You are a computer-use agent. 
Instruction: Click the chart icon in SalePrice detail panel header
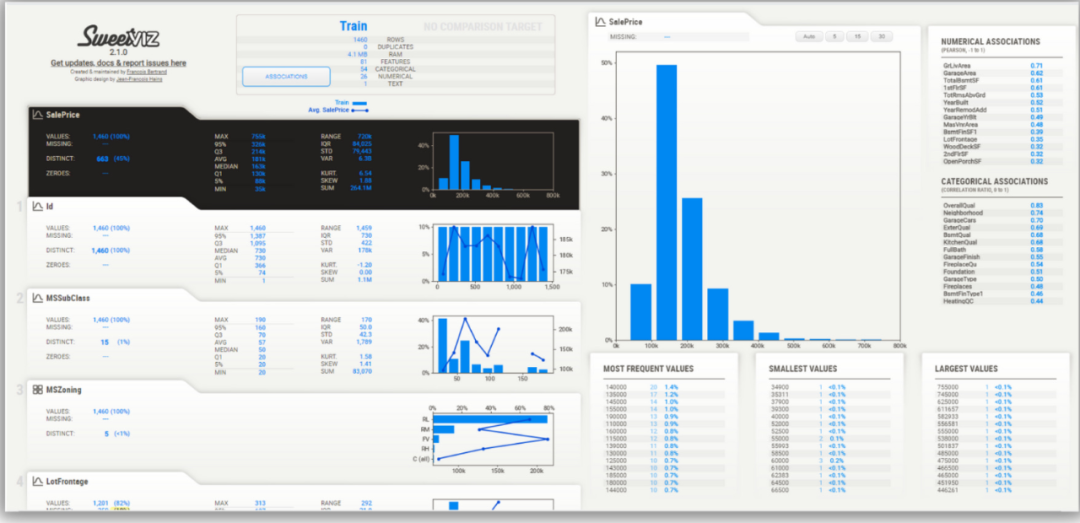601,22
